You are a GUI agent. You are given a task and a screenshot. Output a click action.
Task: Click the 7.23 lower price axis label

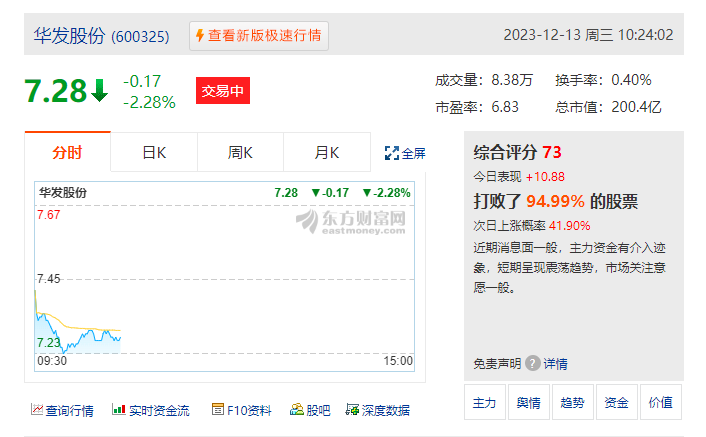pos(49,343)
